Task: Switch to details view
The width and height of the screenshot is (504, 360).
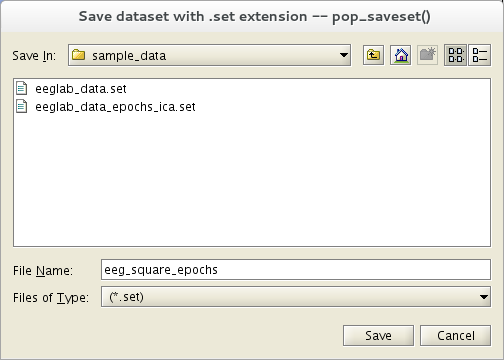Action: point(479,55)
